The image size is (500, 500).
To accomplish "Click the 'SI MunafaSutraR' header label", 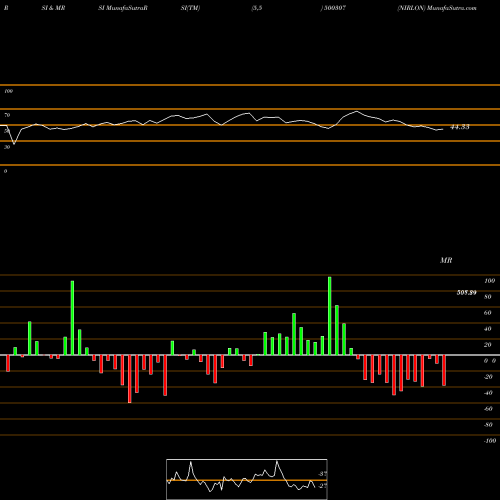I will pos(123,8).
